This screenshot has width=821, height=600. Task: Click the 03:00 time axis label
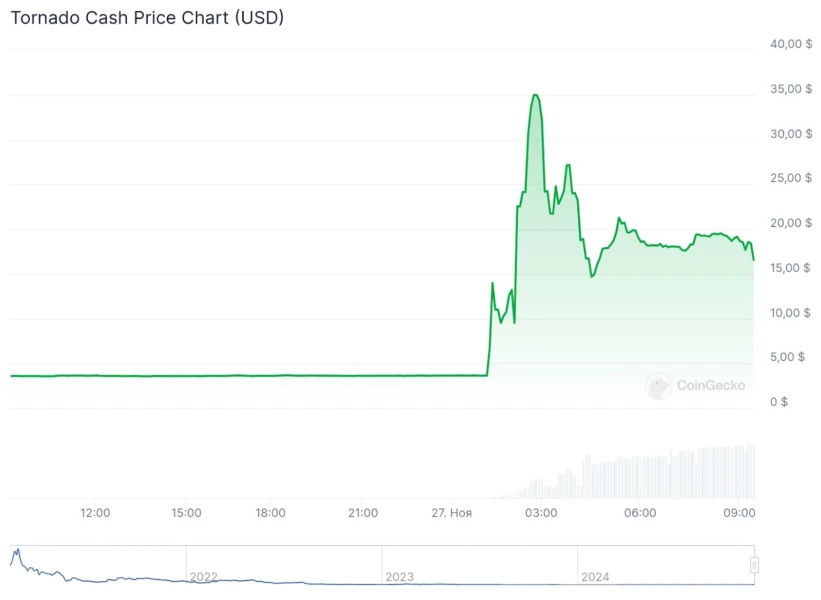tap(542, 513)
